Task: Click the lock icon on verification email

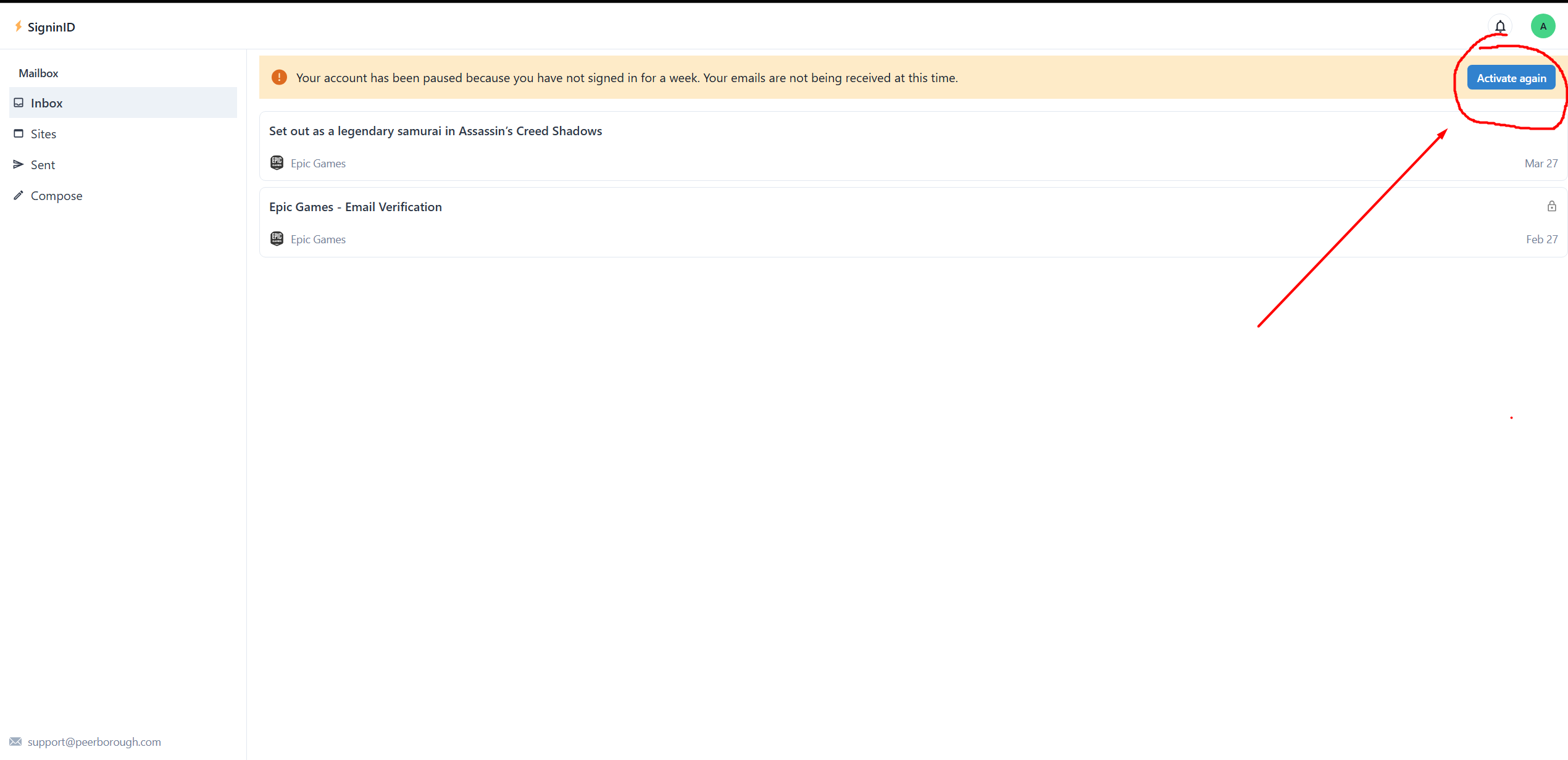Action: click(x=1551, y=206)
